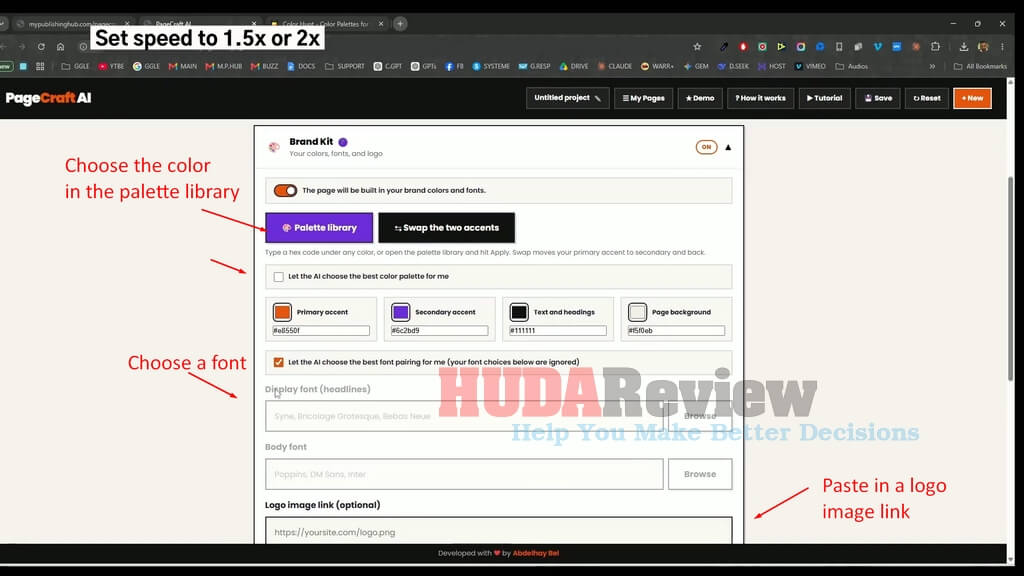1024x576 pixels.
Task: Save the current project
Action: click(878, 98)
